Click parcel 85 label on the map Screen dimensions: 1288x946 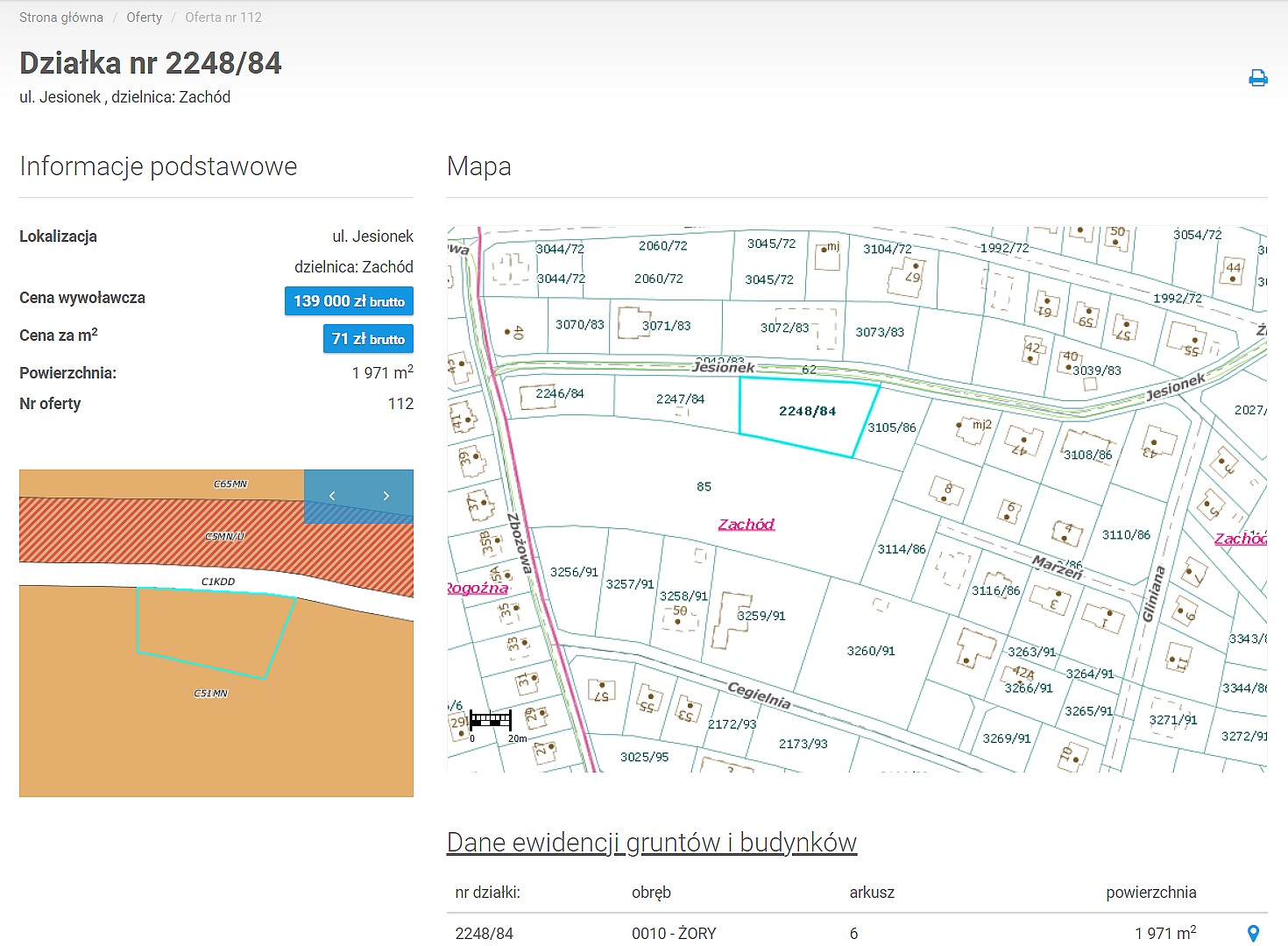(x=704, y=487)
